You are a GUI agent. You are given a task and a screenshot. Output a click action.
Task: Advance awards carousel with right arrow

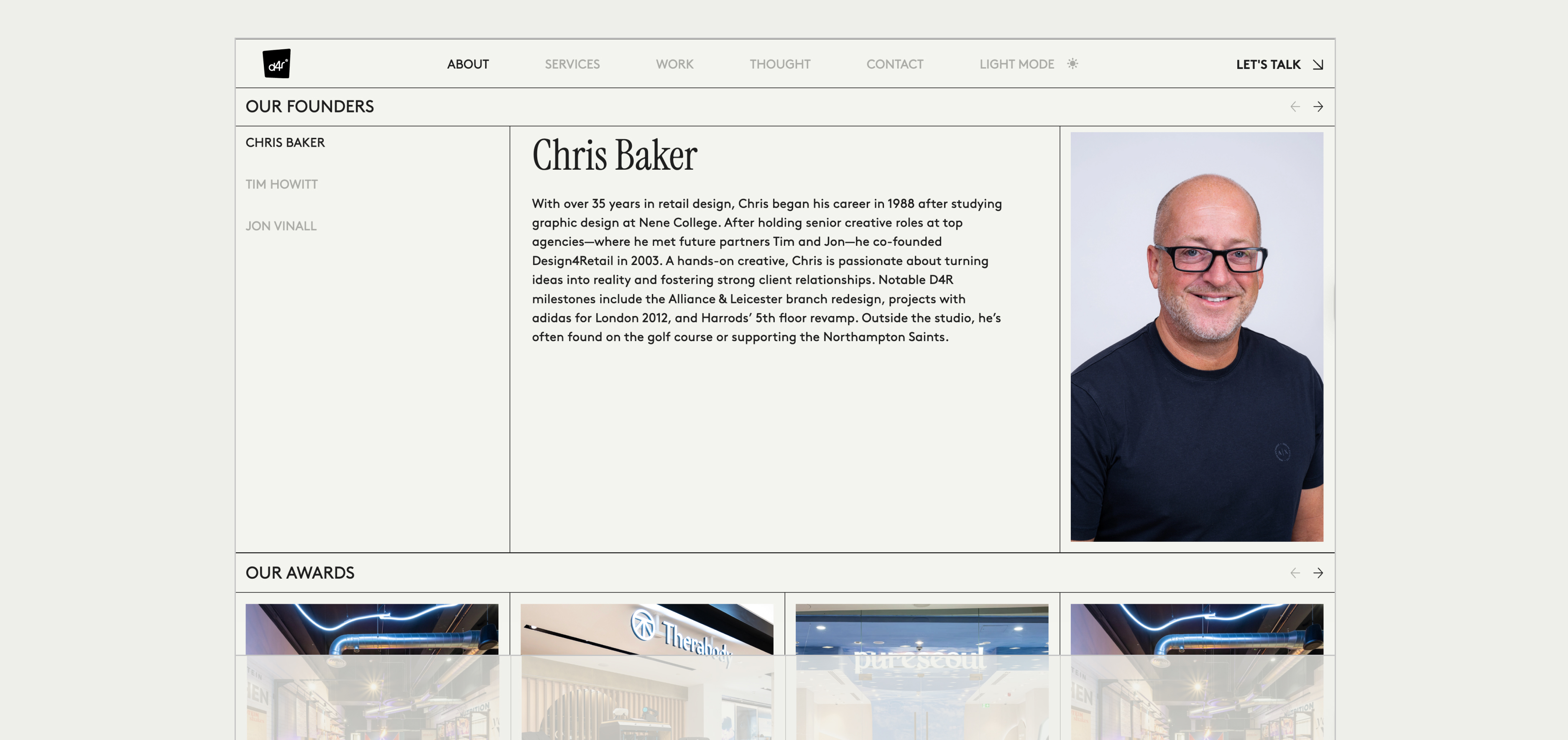1318,573
